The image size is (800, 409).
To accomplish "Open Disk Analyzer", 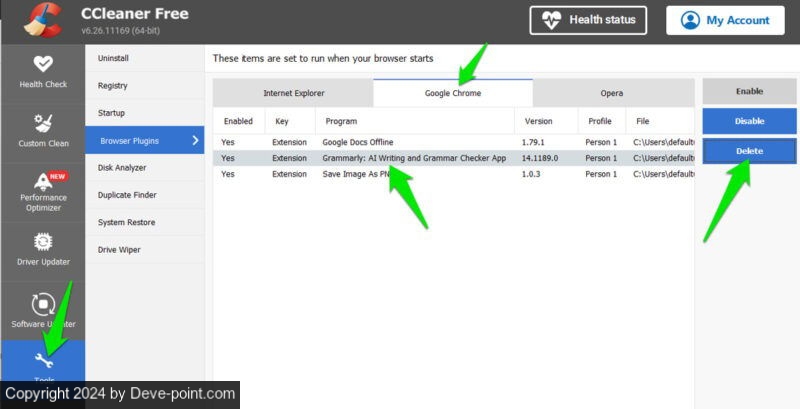I will tap(122, 168).
